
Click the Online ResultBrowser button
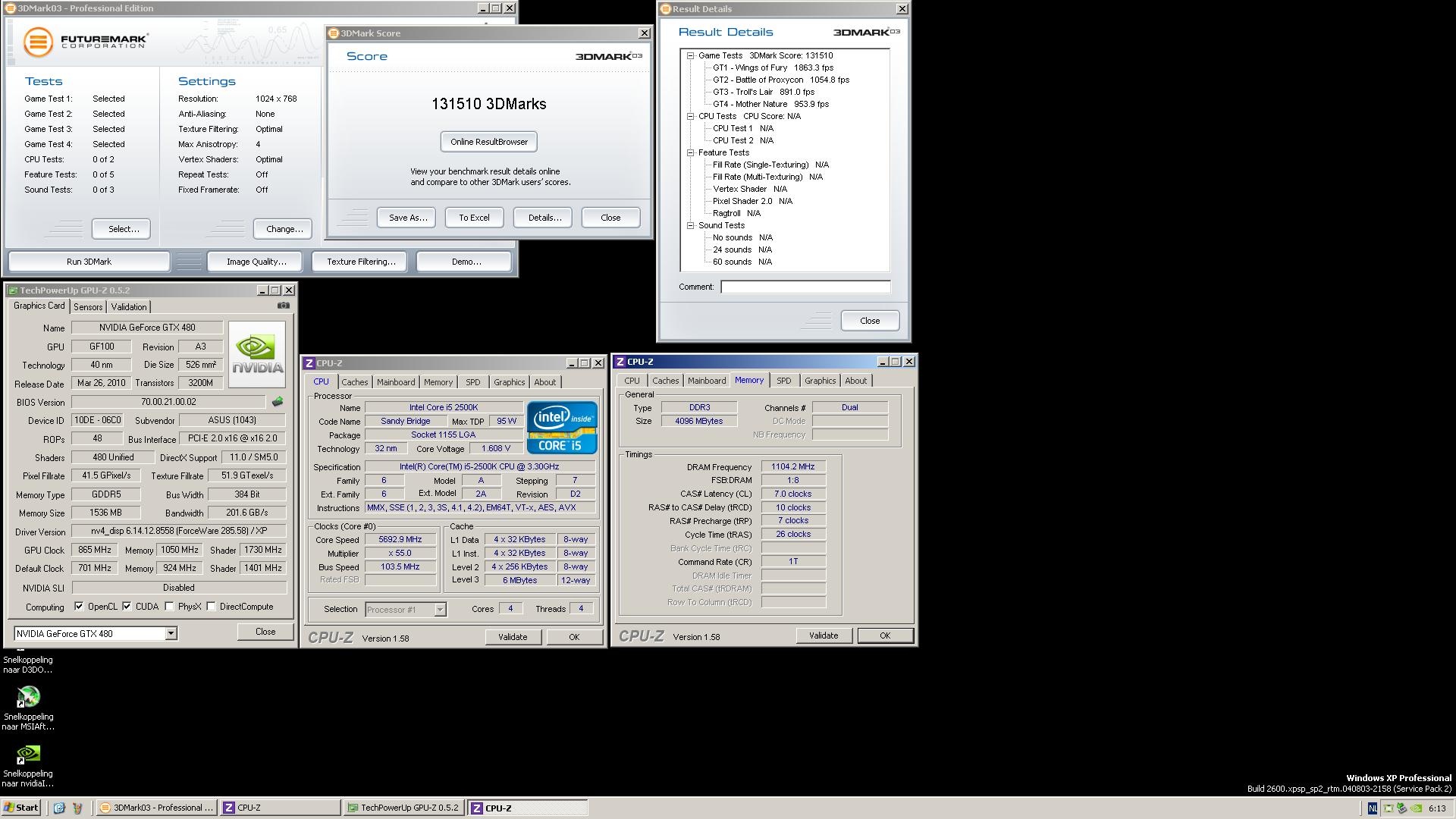pos(489,142)
